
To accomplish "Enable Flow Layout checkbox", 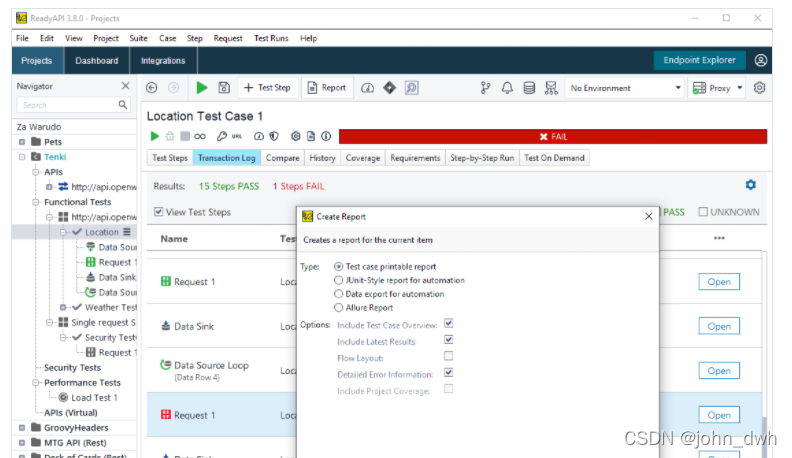I will point(449,356).
